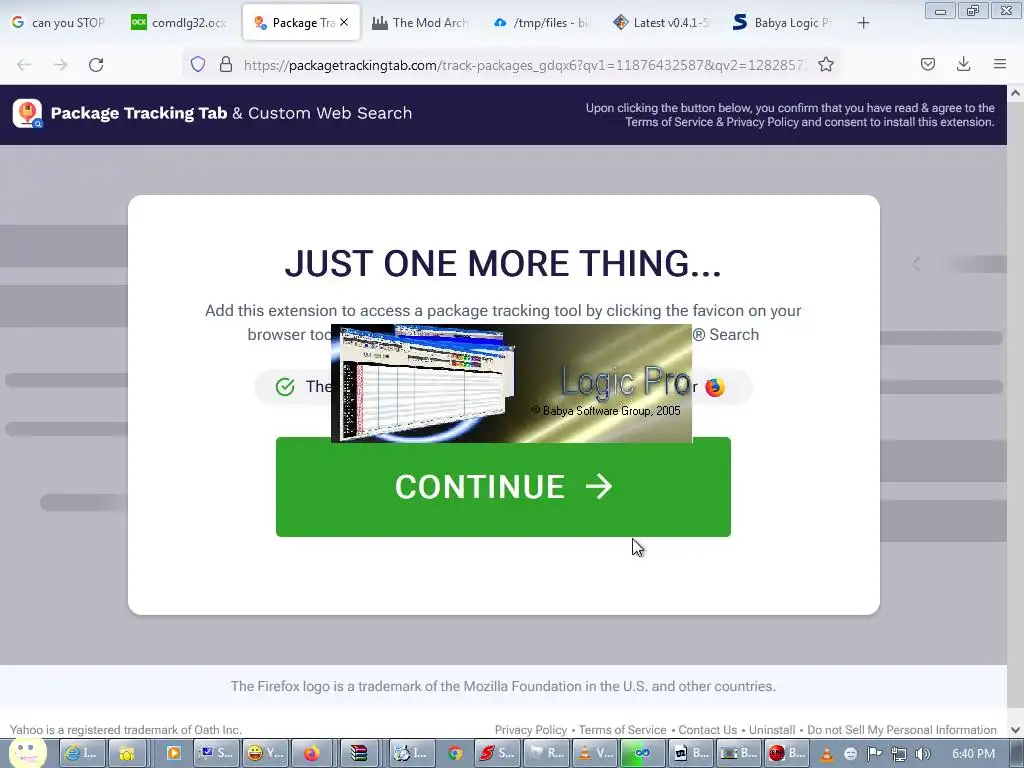Click the VLC cone in system tray

pos(826,754)
